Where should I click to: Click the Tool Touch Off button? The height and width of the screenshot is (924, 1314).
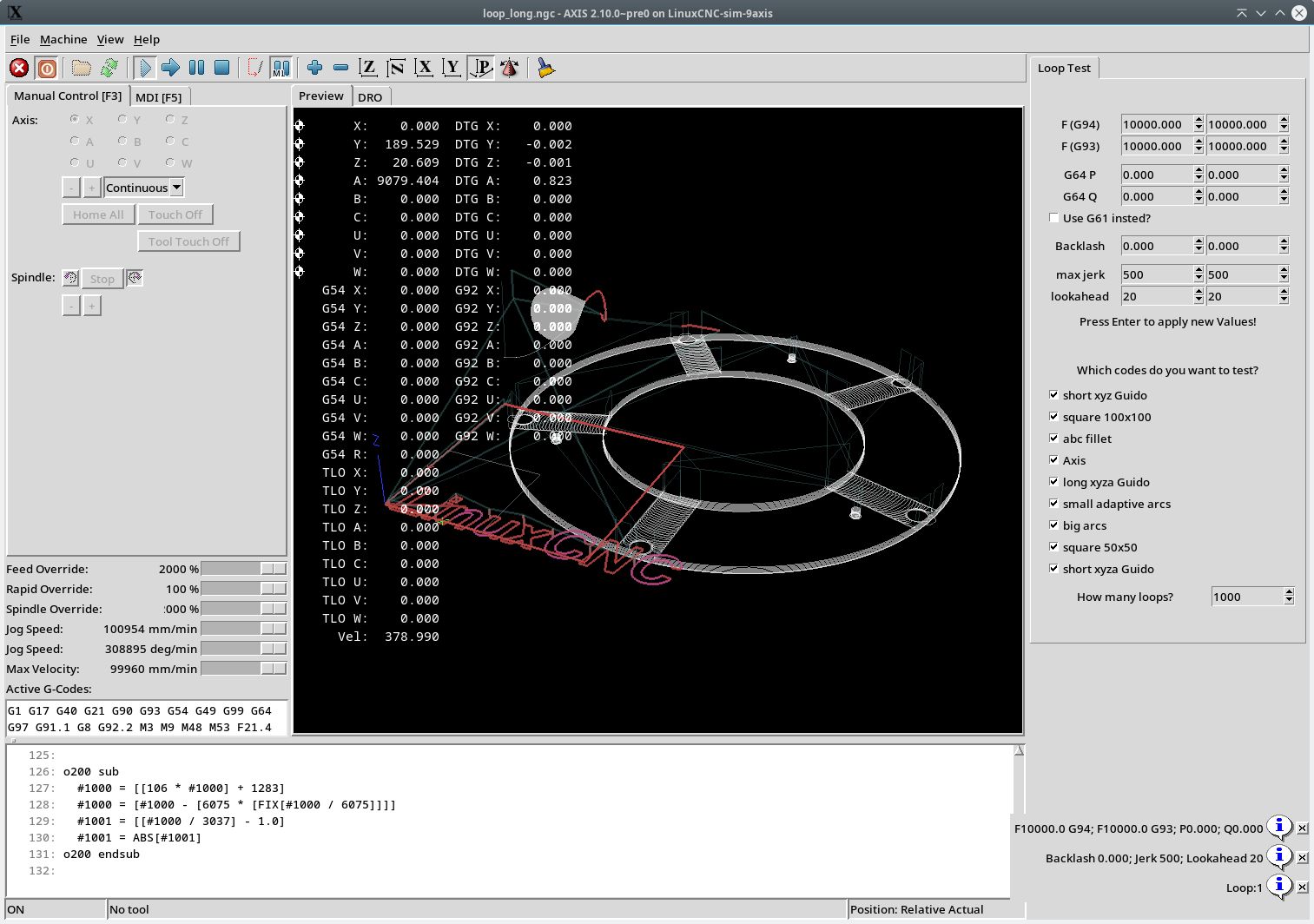(188, 241)
